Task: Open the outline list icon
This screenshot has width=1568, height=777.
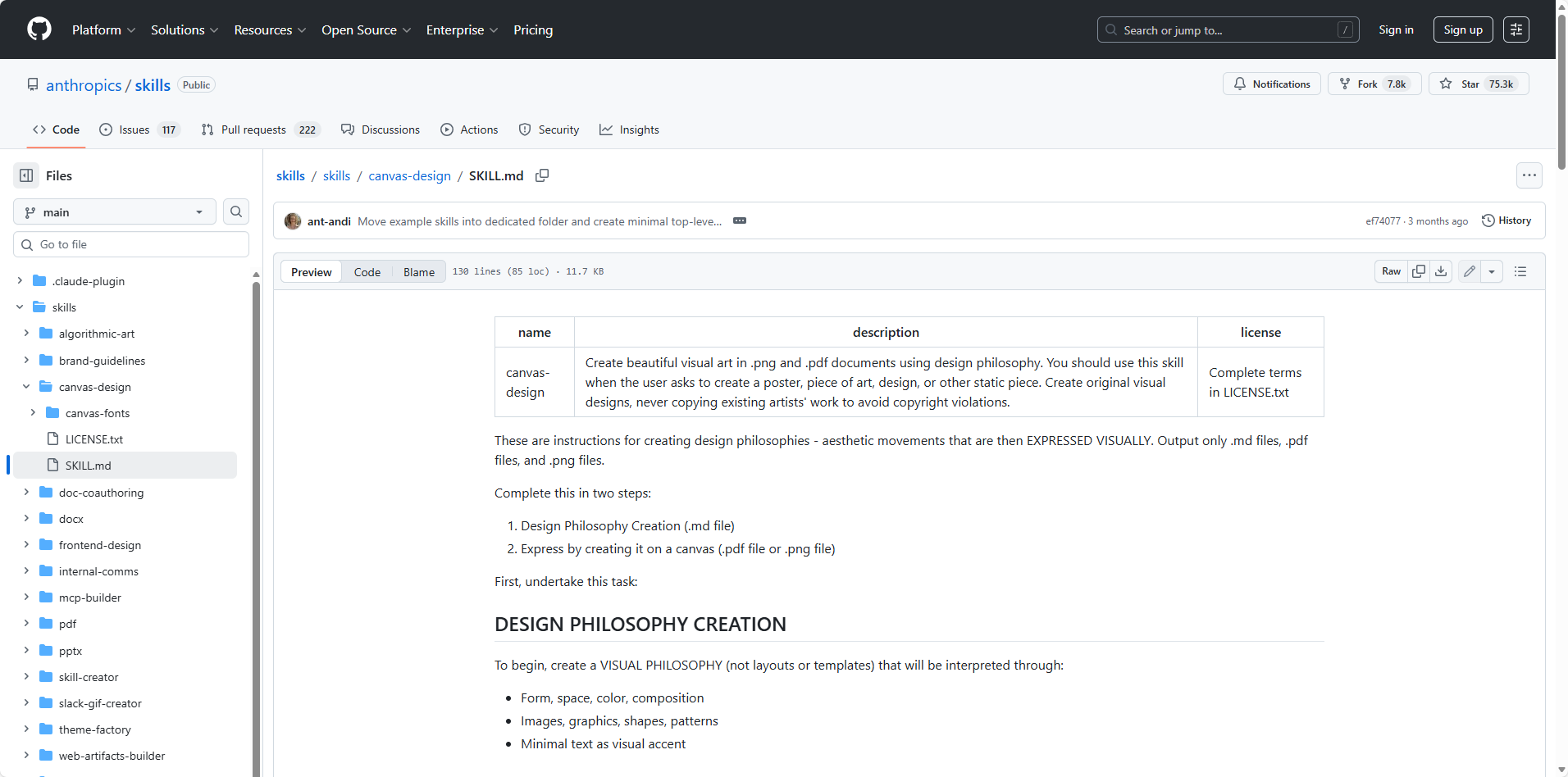Action: (1520, 271)
